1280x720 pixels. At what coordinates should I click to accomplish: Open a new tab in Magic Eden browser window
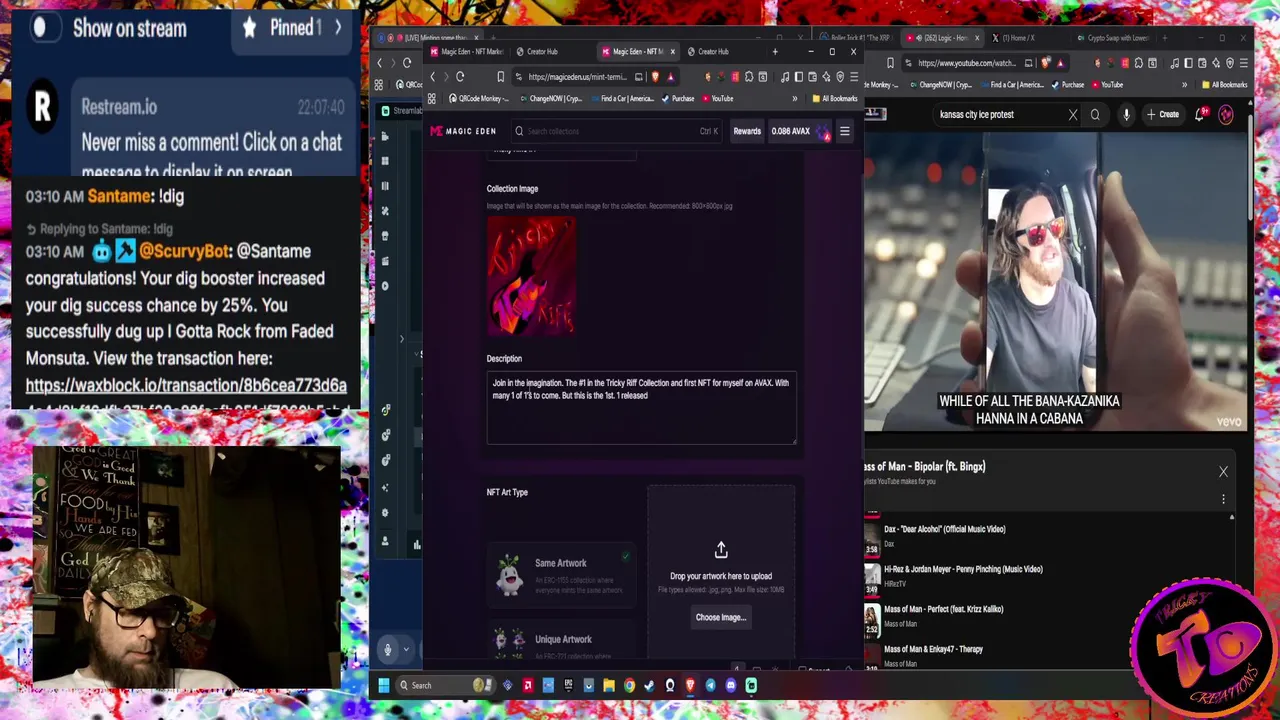click(775, 51)
